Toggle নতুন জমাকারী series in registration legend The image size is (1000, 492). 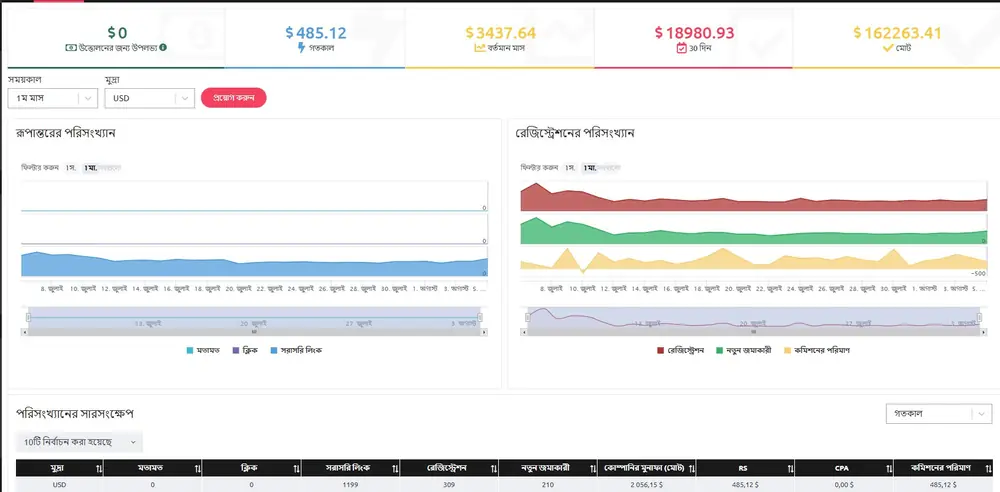[744, 350]
